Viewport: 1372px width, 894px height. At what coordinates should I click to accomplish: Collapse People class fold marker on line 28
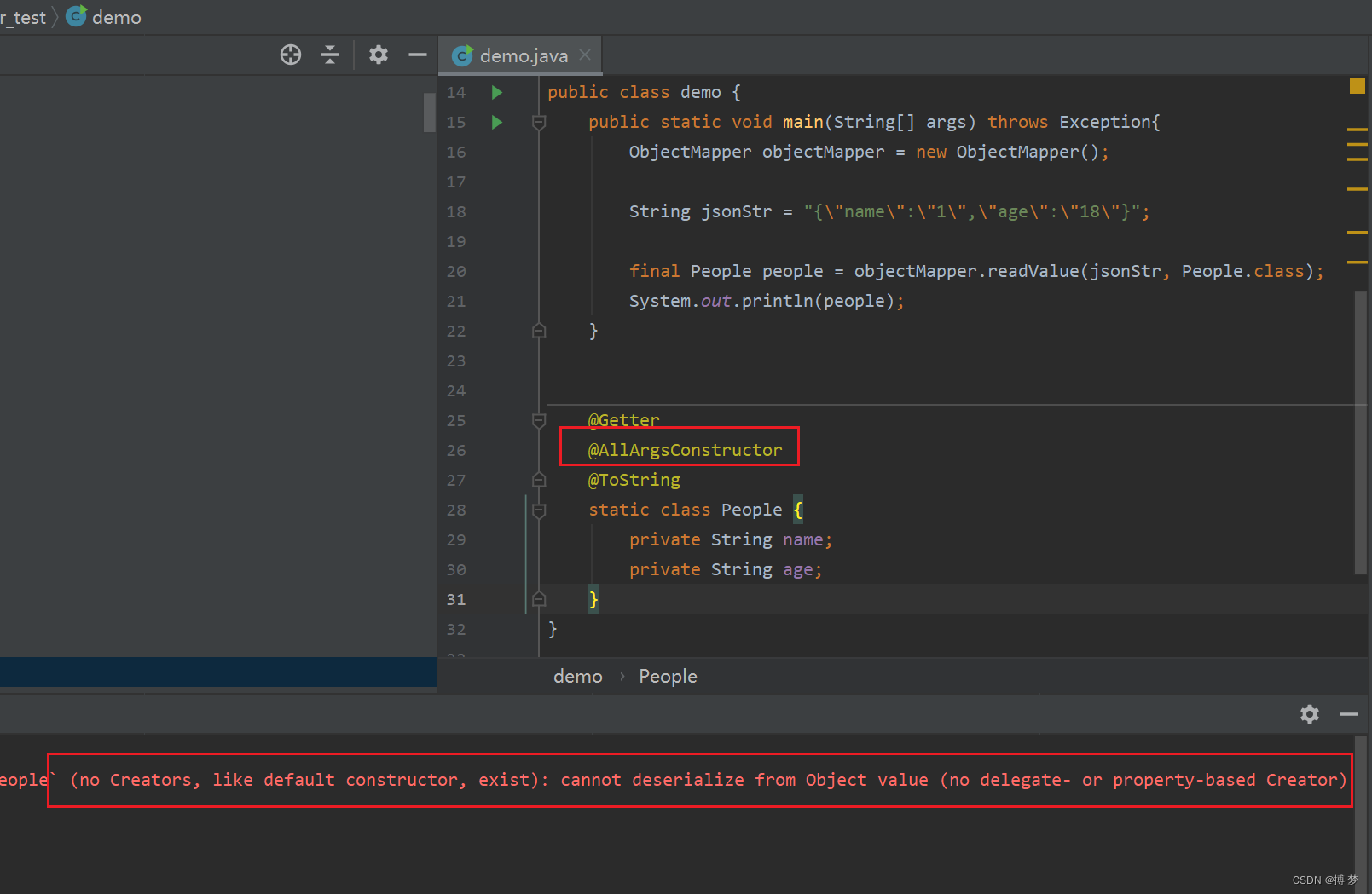tap(539, 510)
